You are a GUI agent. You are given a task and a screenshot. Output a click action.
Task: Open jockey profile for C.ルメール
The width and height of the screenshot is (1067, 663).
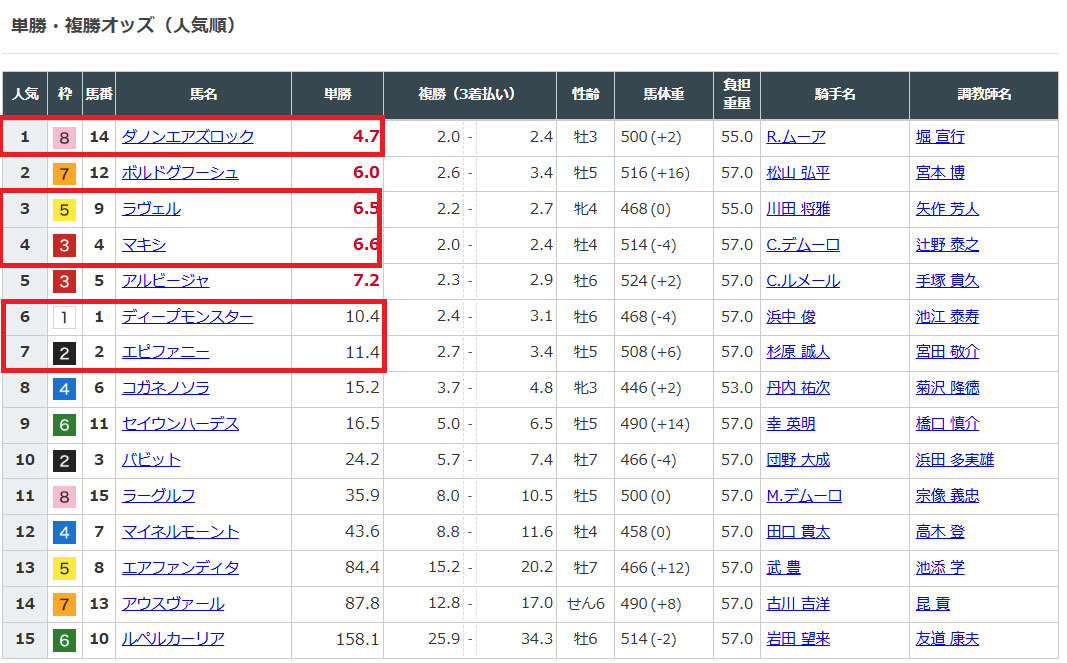coord(802,281)
